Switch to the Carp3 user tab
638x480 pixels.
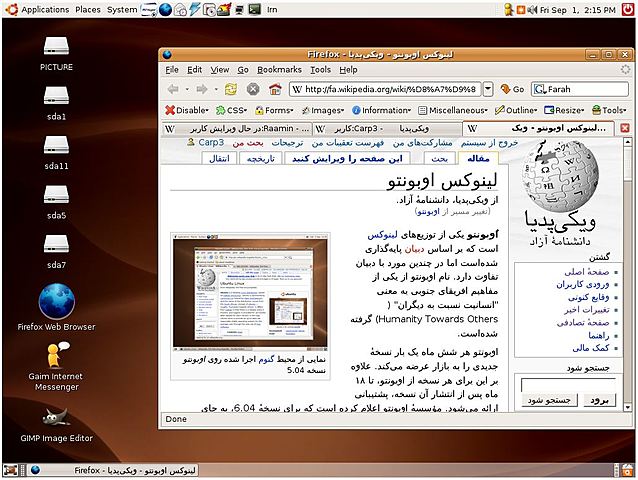pos(387,129)
